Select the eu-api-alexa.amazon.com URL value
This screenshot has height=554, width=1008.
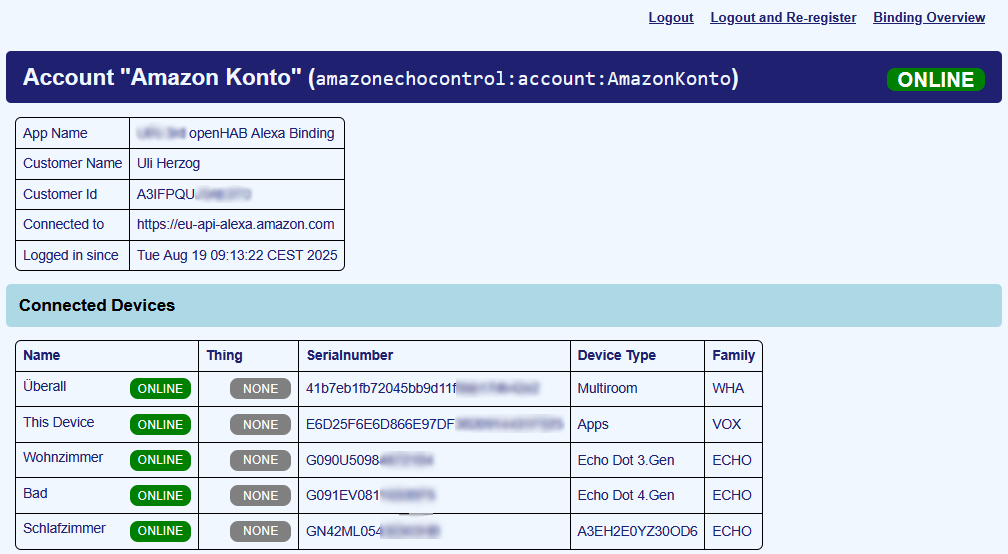click(235, 224)
